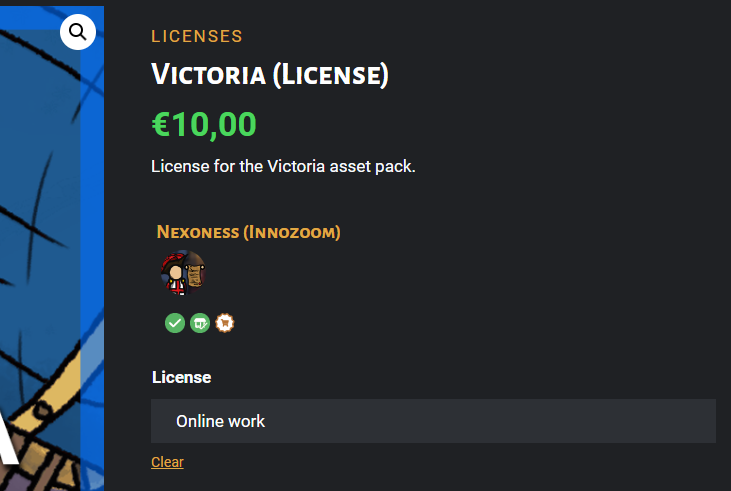This screenshot has width=731, height=491.
Task: Click the orange shopping cart seller badge
Action: click(225, 323)
